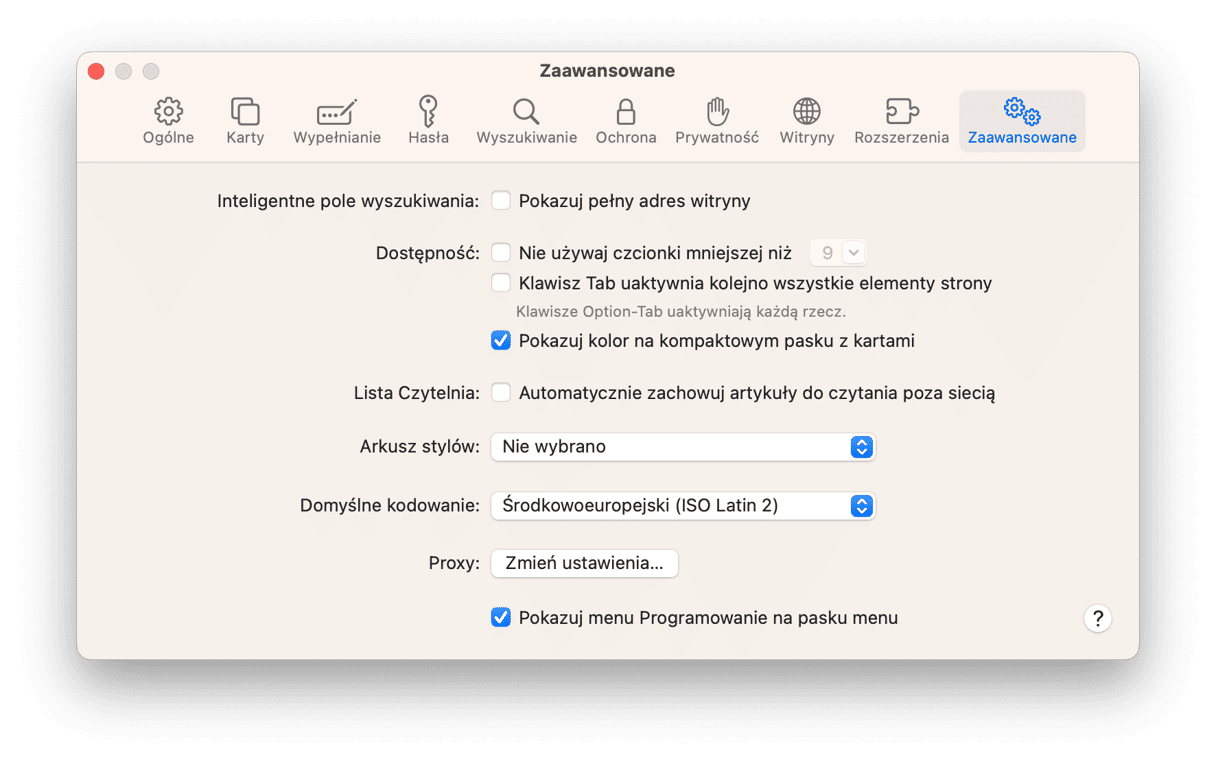
Task: Enable Pokazuj pełny adres witryny checkbox
Action: [x=501, y=201]
